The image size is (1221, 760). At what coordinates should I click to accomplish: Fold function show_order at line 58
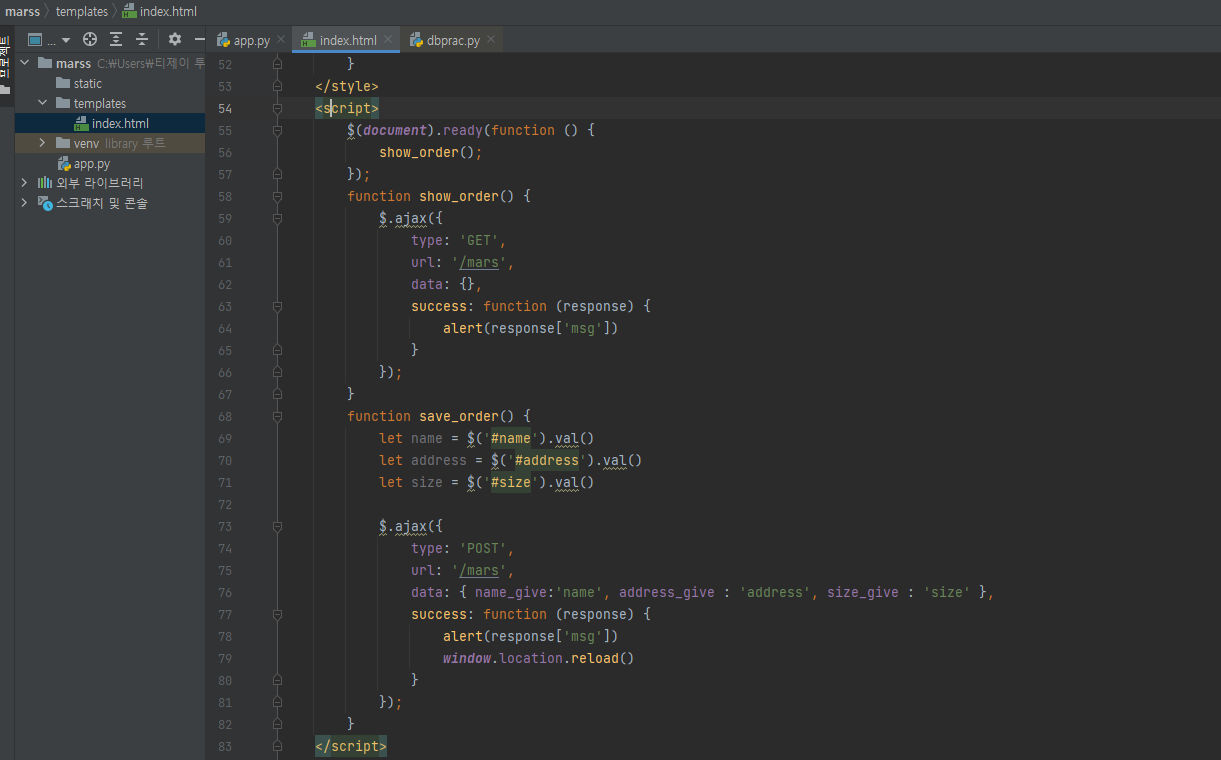pos(277,196)
